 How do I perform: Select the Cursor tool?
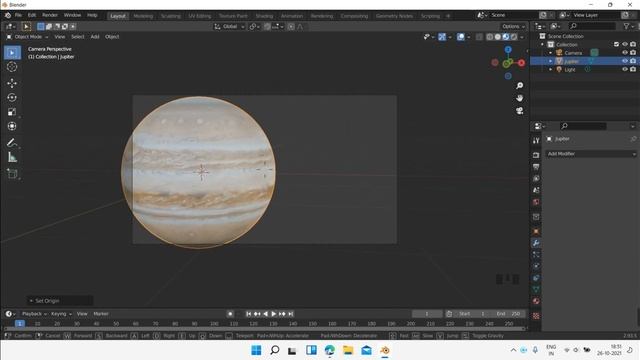click(12, 67)
